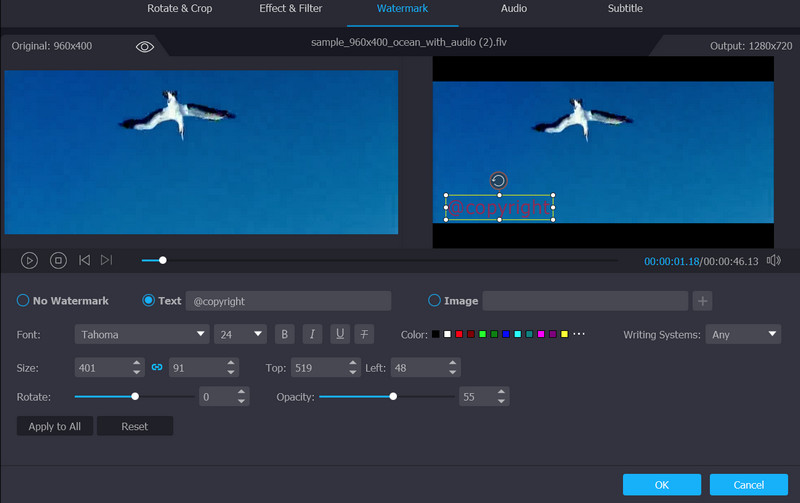Select the No Watermark option
800x503 pixels.
pyautogui.click(x=23, y=301)
